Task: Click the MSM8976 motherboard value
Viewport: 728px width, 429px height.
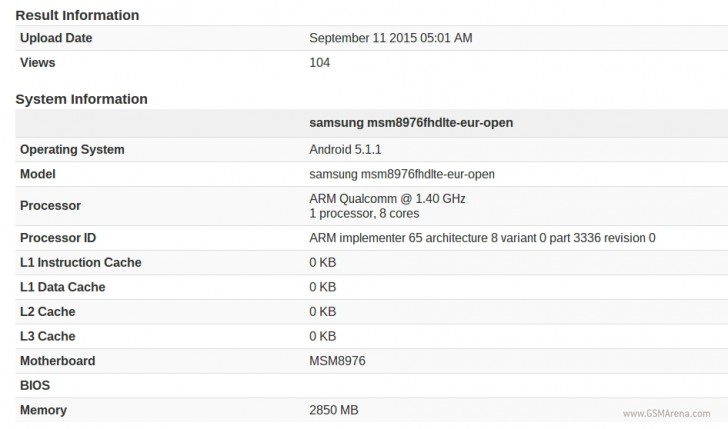Action: [339, 361]
